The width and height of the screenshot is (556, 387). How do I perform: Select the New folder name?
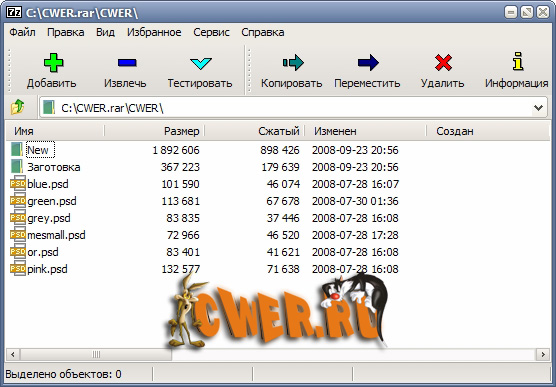pyautogui.click(x=38, y=150)
